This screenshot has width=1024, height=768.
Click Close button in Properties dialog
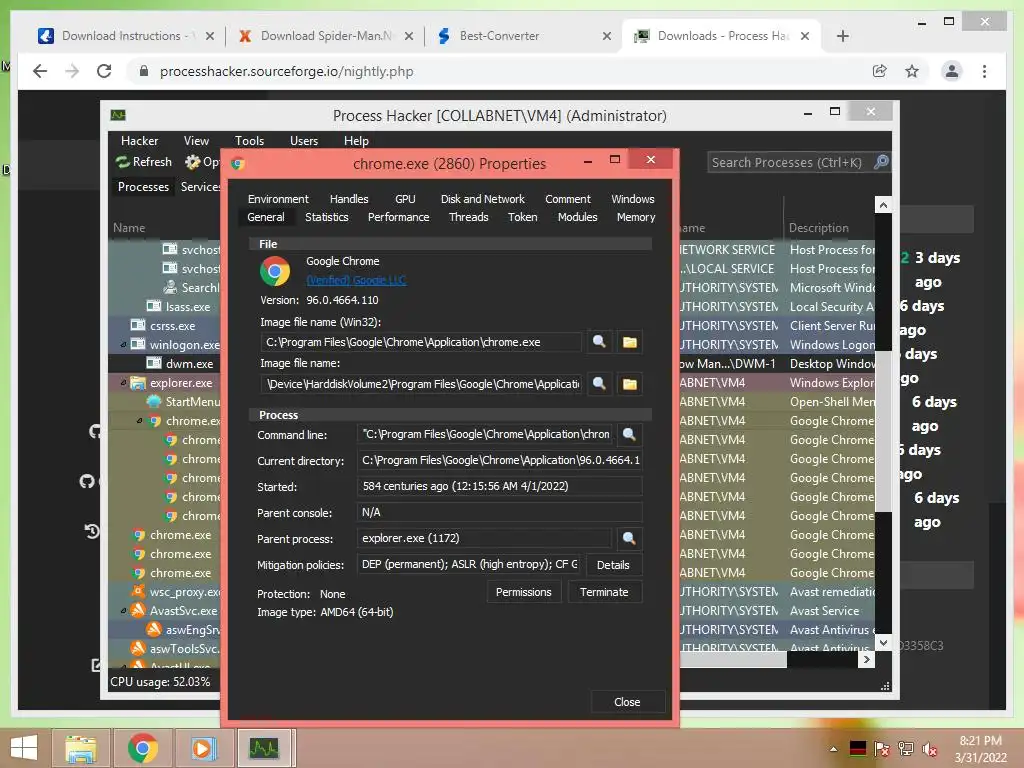coord(627,702)
